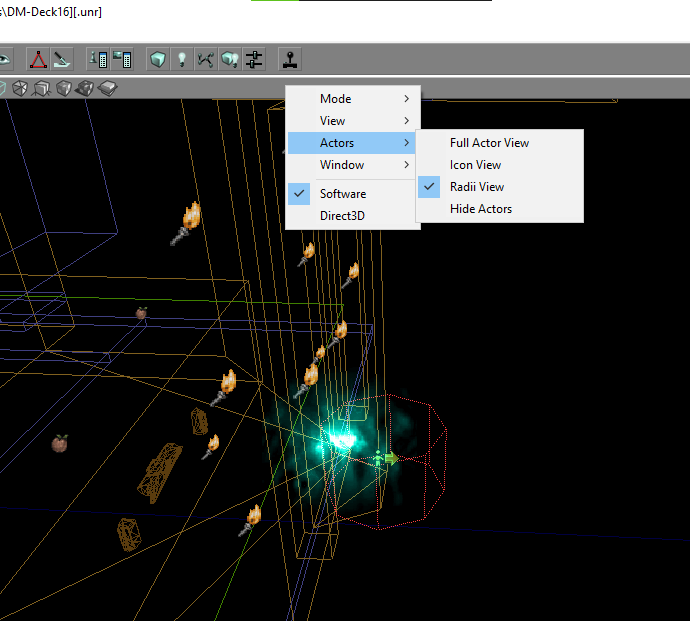Choose Icon View from Actors submenu
This screenshot has height=621, width=690.
pos(476,165)
